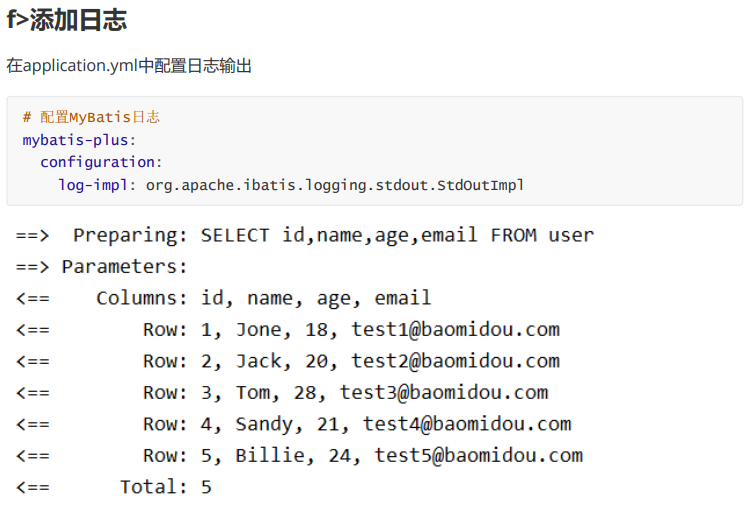Click the test1@baomidou.com email
The image size is (753, 506).
point(455,330)
